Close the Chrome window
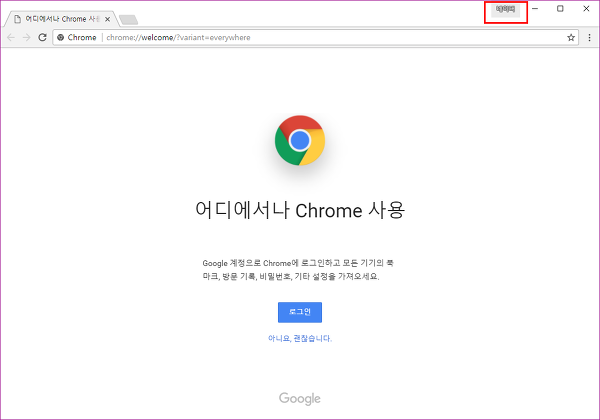 click(x=586, y=8)
